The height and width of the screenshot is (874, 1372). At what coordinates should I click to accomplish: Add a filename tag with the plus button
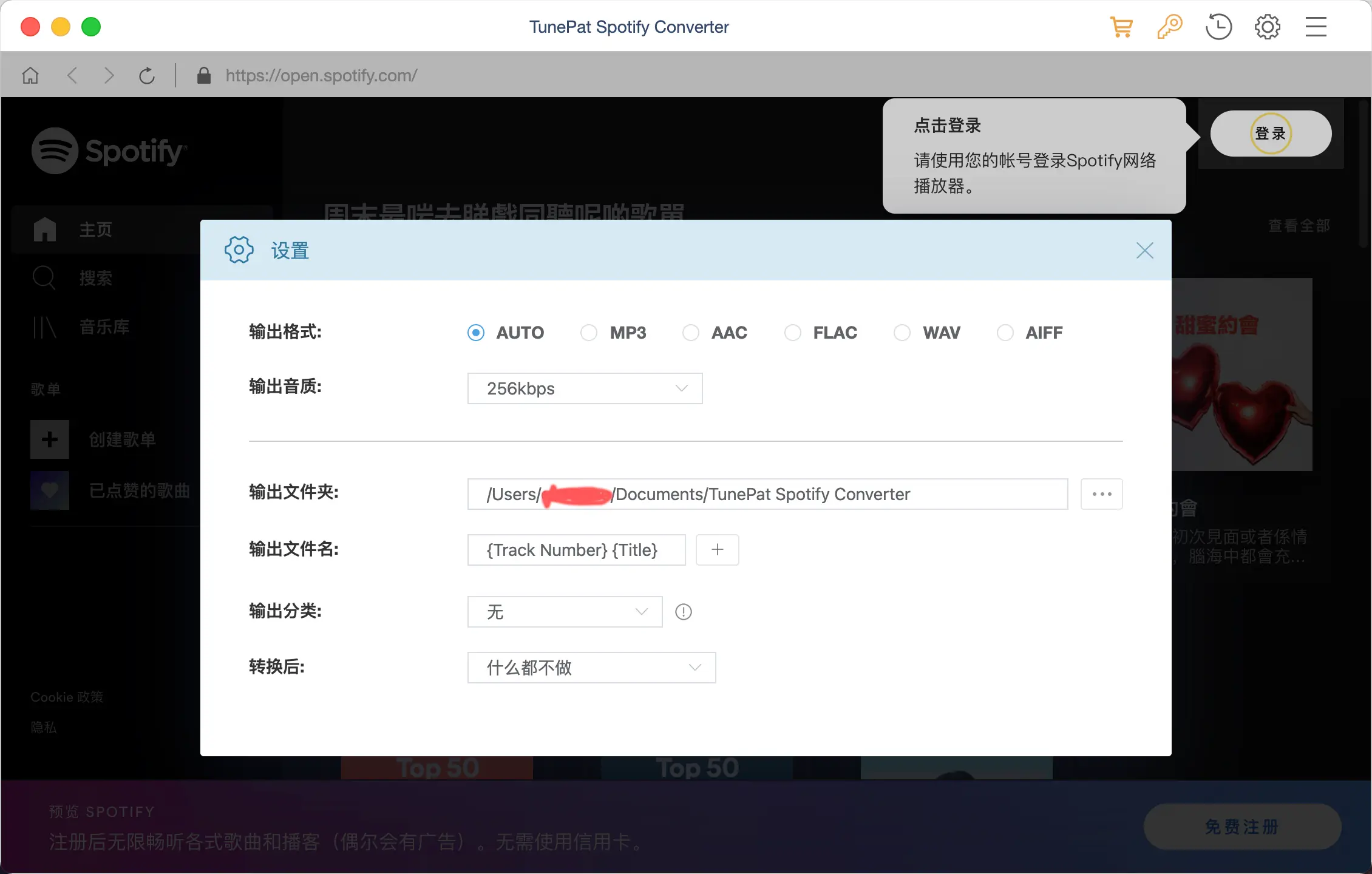point(718,550)
